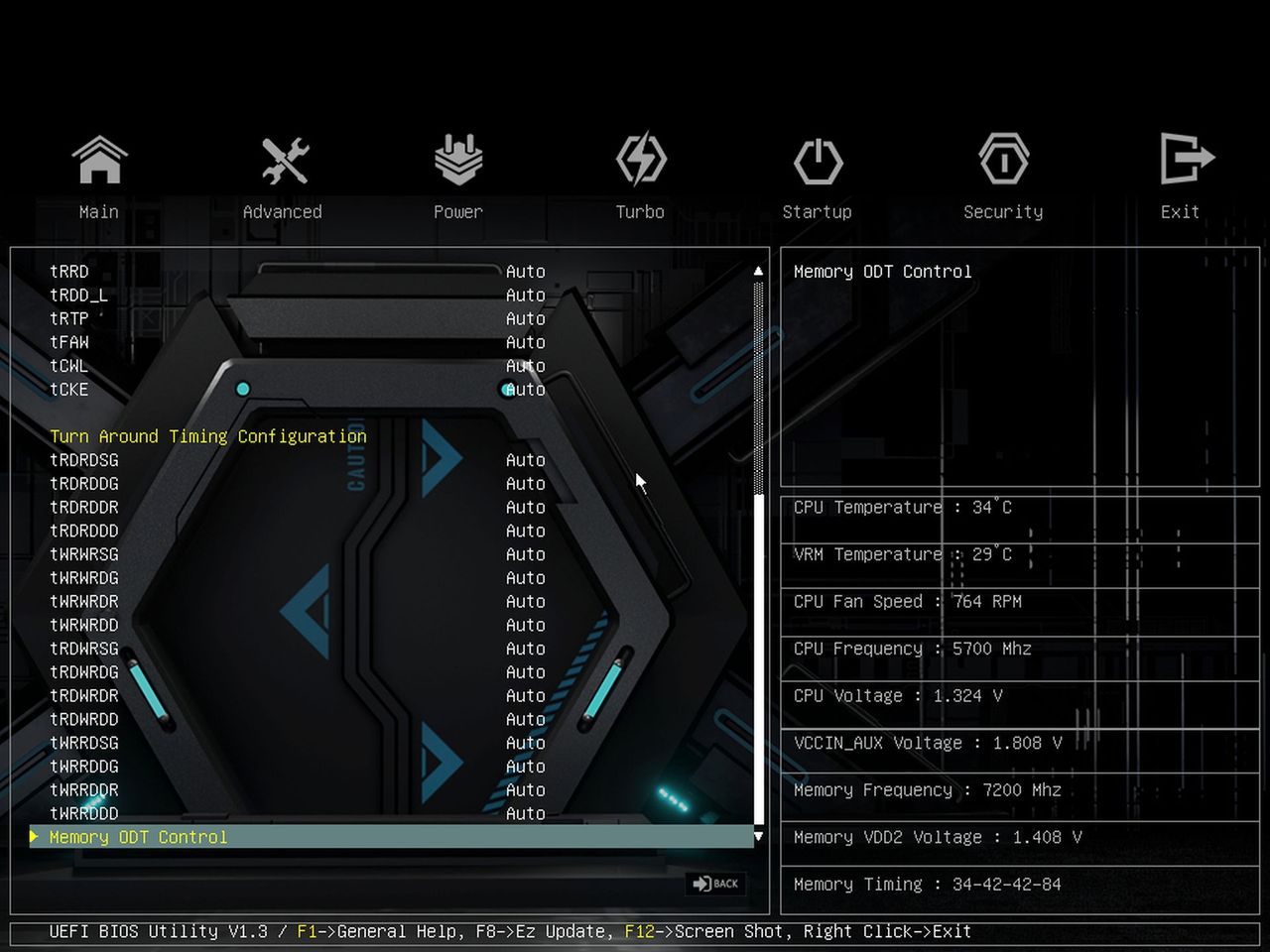The width and height of the screenshot is (1270, 952).
Task: Switch to the Security tab label
Action: [1003, 212]
